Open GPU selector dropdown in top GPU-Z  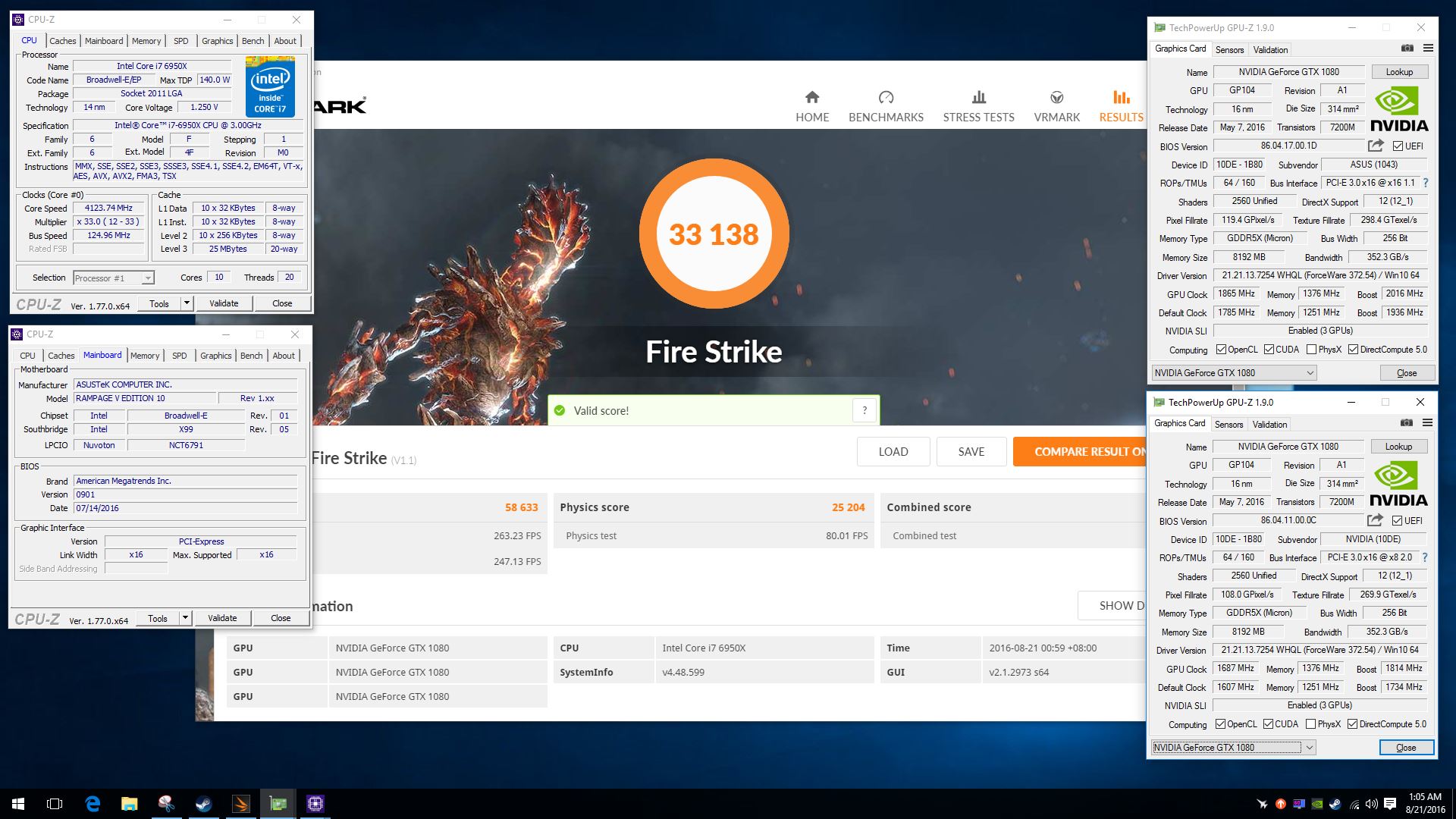[1234, 372]
